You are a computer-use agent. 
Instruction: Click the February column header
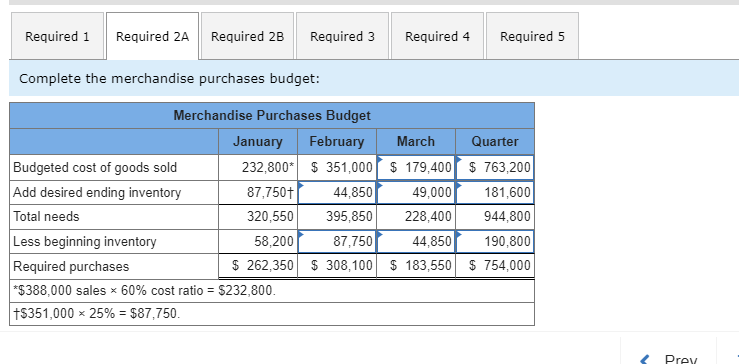[337, 141]
